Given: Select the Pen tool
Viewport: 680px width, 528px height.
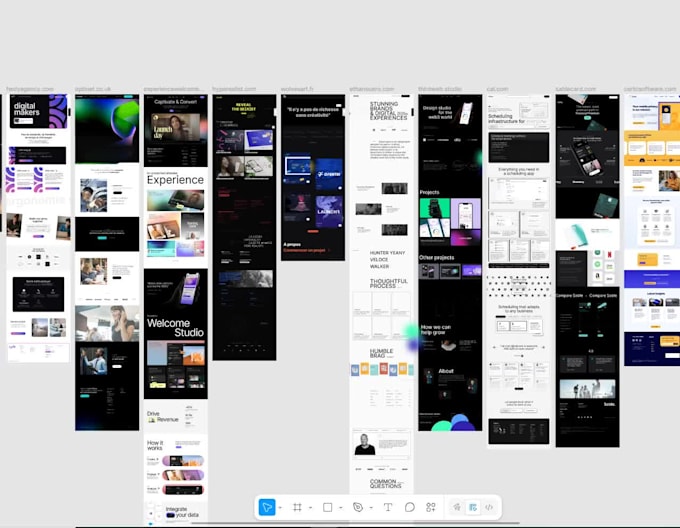Looking at the screenshot, I should [358, 507].
